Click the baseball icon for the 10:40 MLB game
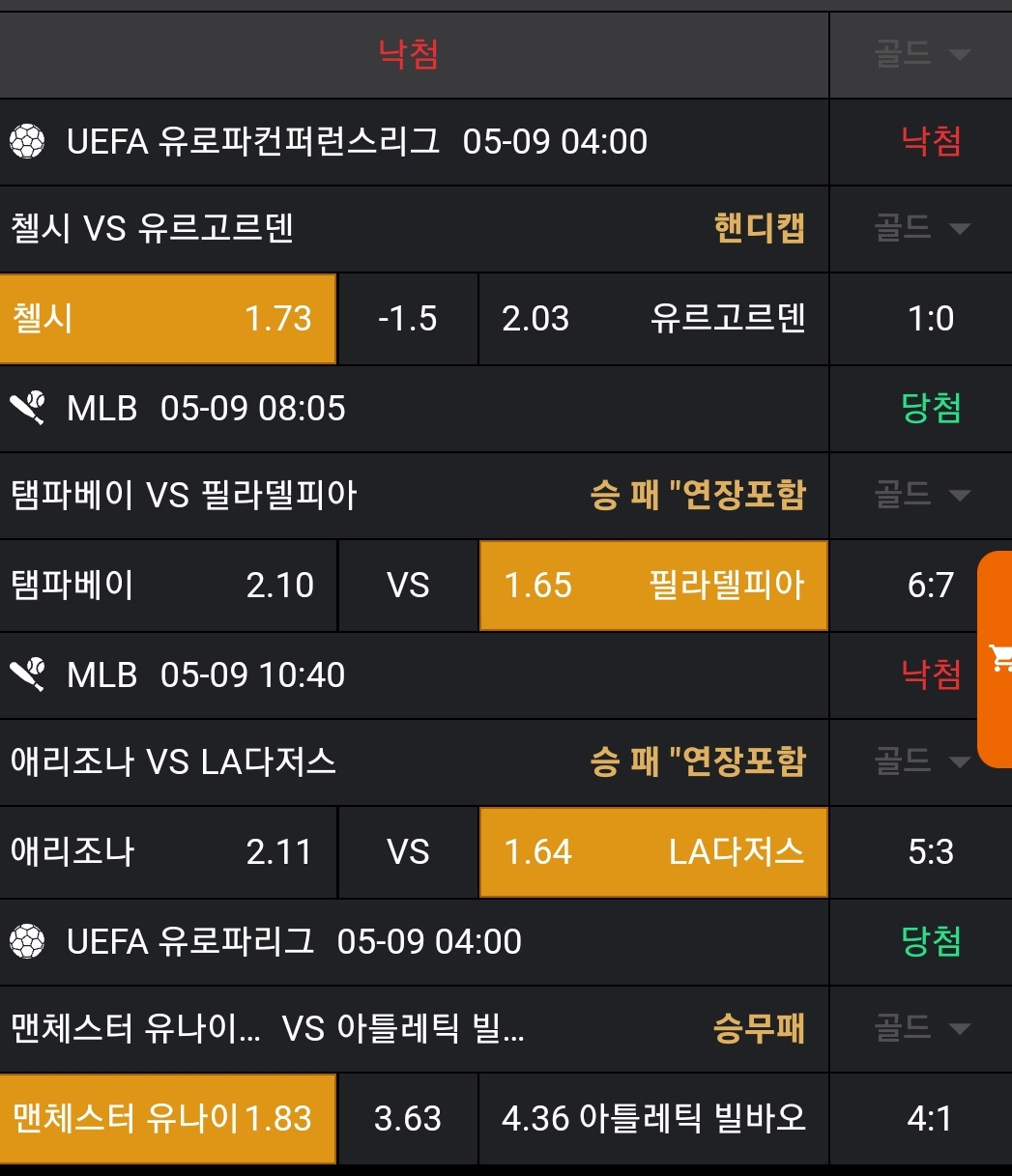1012x1176 pixels. (27, 674)
